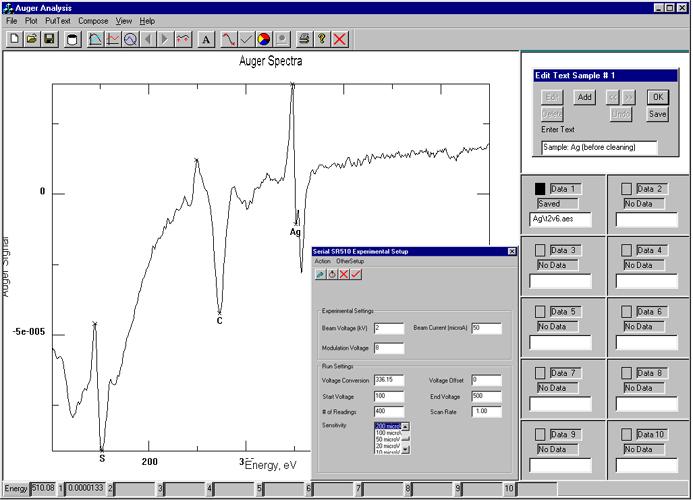Open the PutText menu
The image size is (693, 500).
tap(58, 20)
